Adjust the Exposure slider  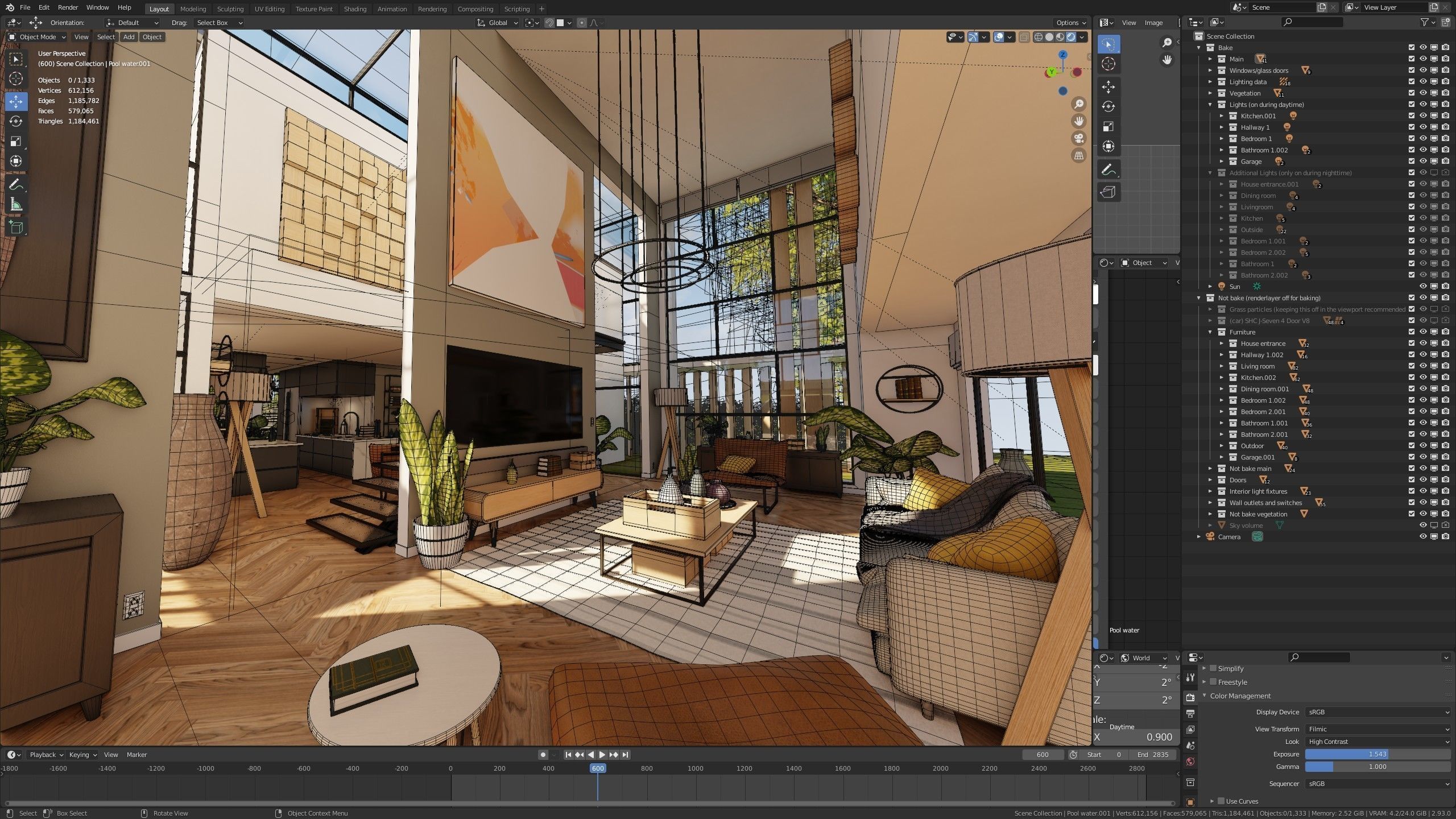[x=1378, y=754]
